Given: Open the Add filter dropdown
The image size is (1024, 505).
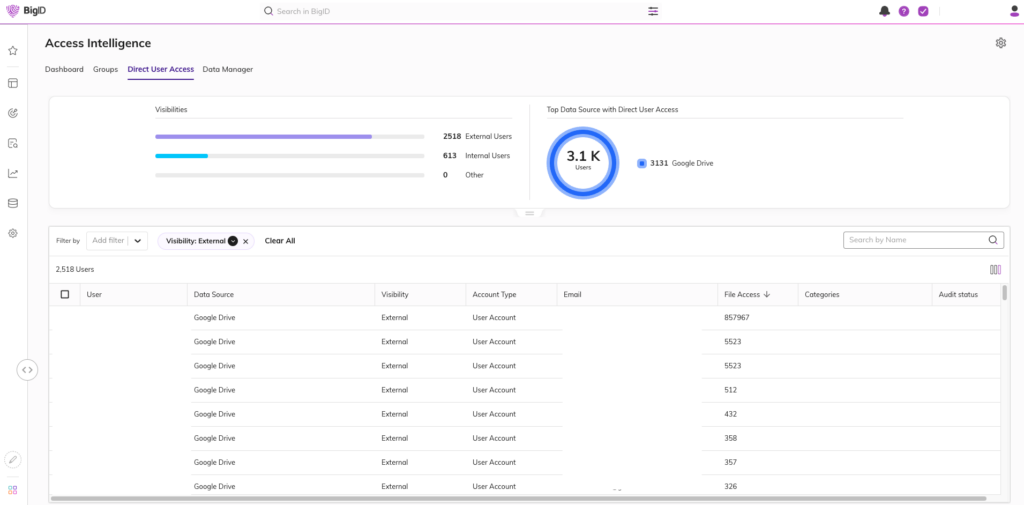Looking at the screenshot, I should tap(137, 241).
